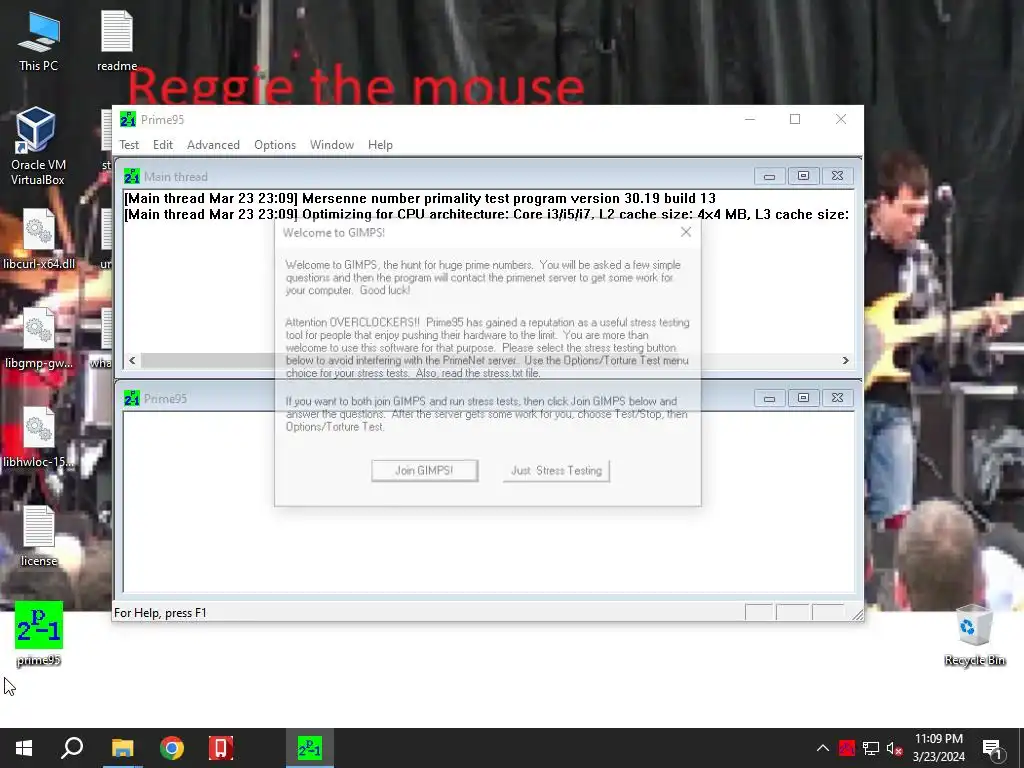1024x768 pixels.
Task: Select Oracle VM VirtualBox shortcut
Action: pyautogui.click(x=37, y=146)
